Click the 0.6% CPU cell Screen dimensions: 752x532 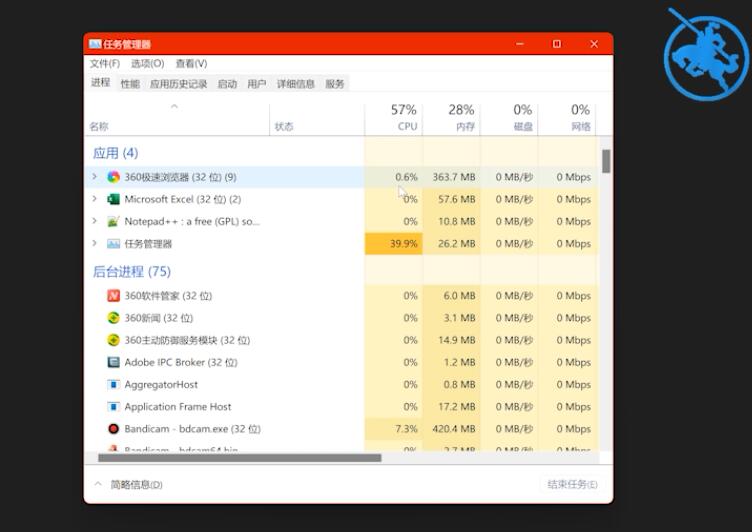click(394, 177)
